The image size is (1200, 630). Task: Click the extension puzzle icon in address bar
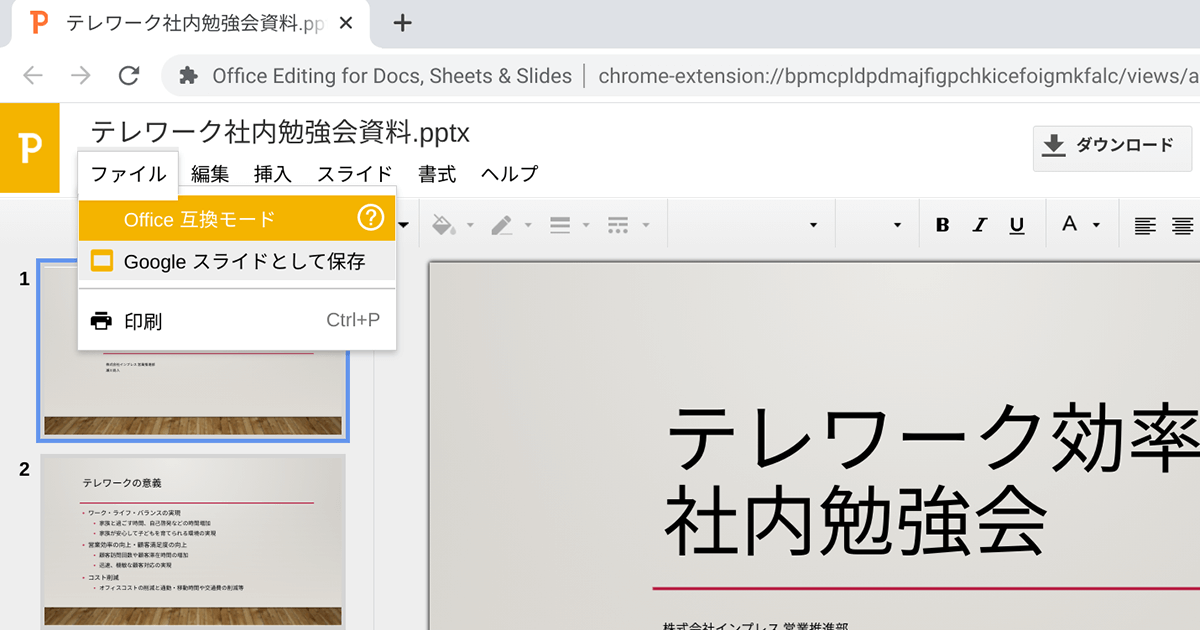pos(187,76)
